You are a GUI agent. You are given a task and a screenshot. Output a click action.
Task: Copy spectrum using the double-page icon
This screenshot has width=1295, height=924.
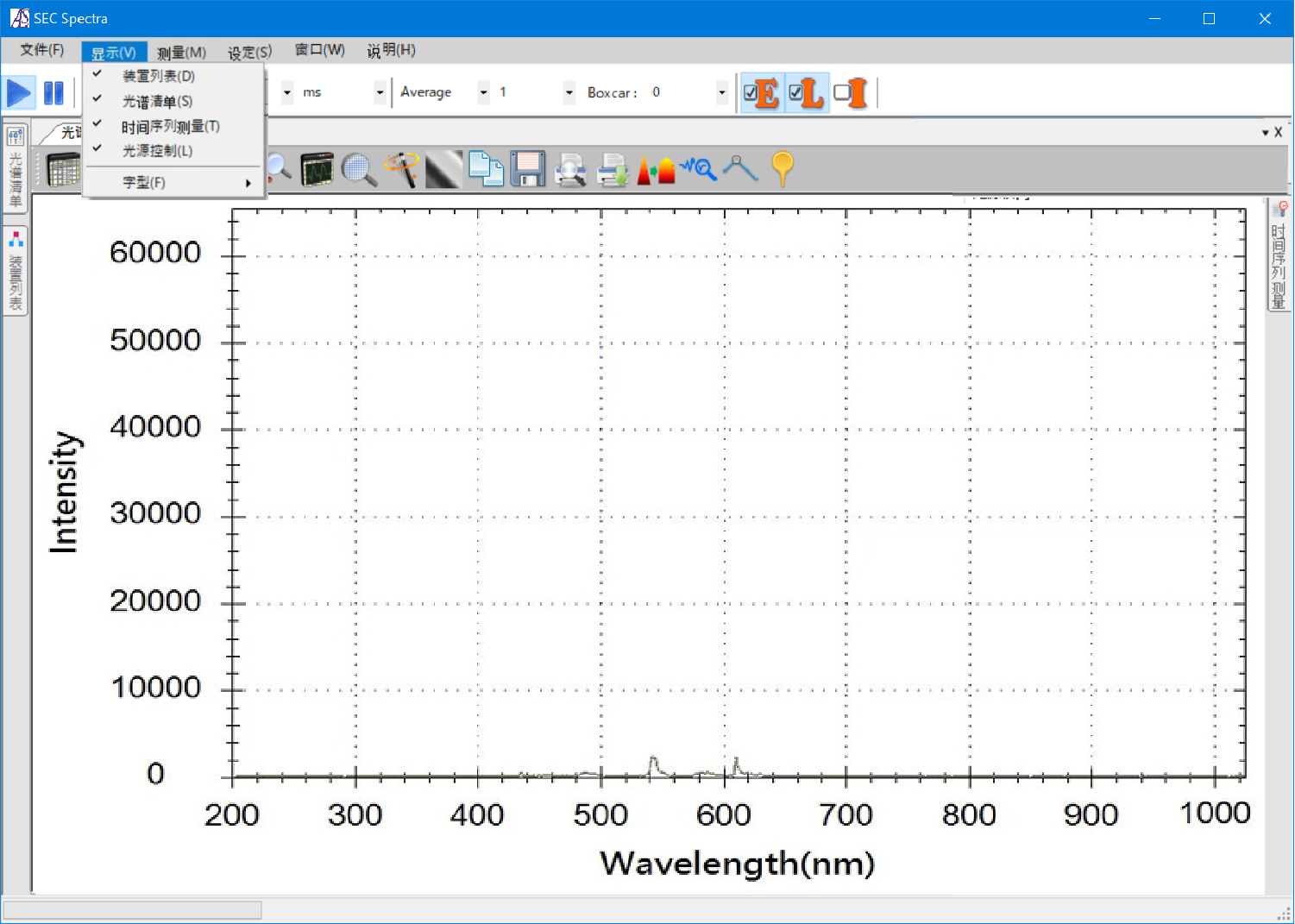point(486,169)
